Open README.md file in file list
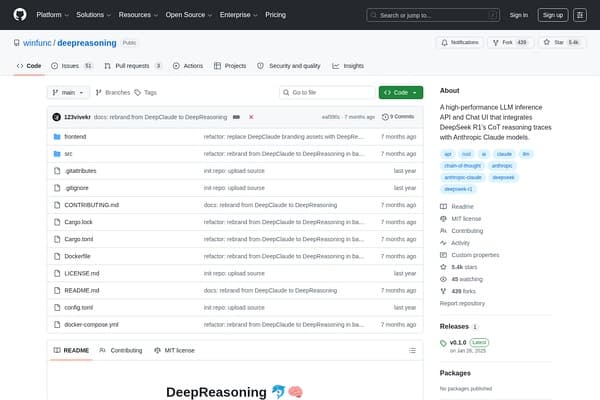The height and width of the screenshot is (400, 600). coord(82,291)
